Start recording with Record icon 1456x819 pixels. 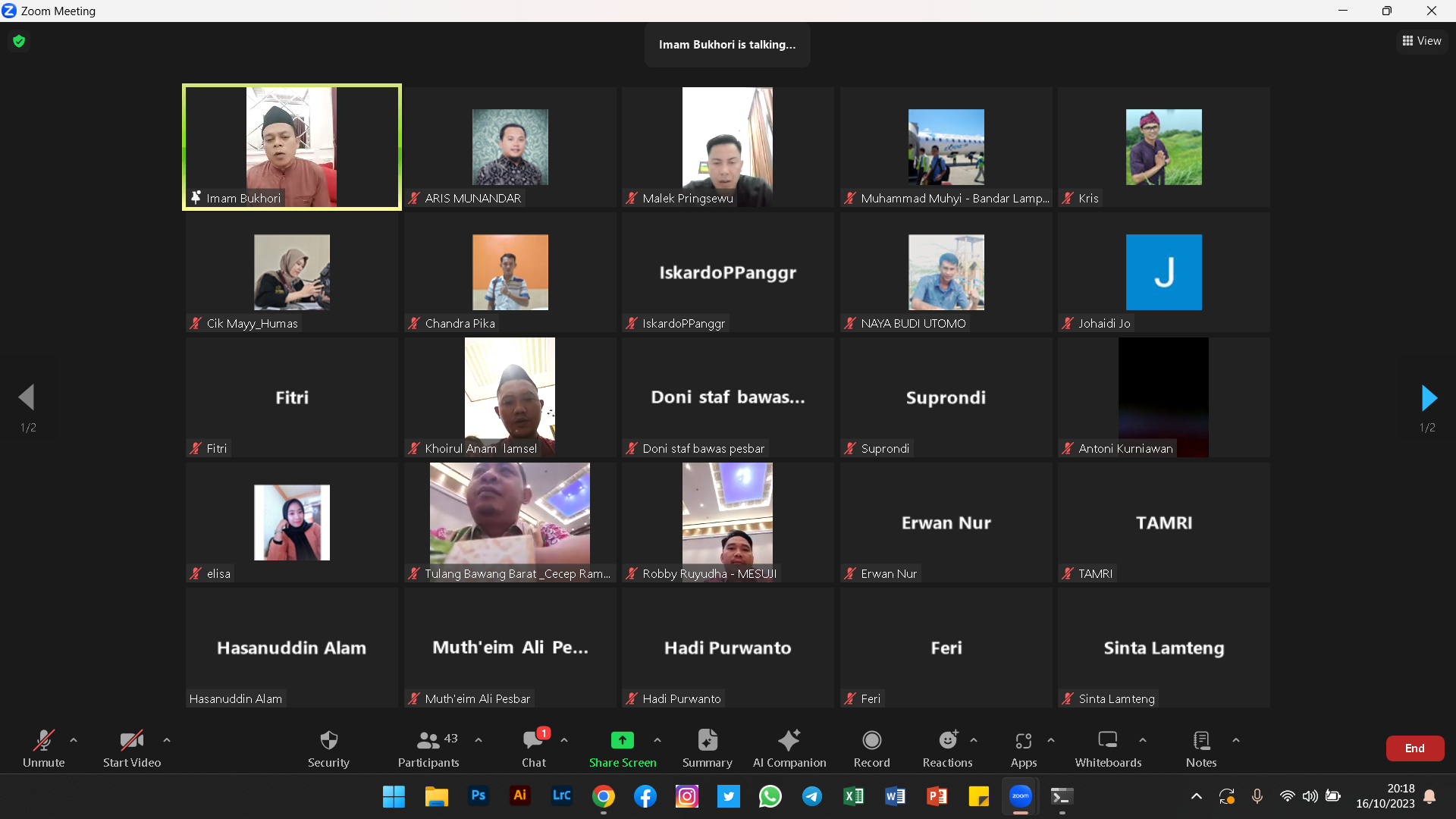pyautogui.click(x=871, y=740)
